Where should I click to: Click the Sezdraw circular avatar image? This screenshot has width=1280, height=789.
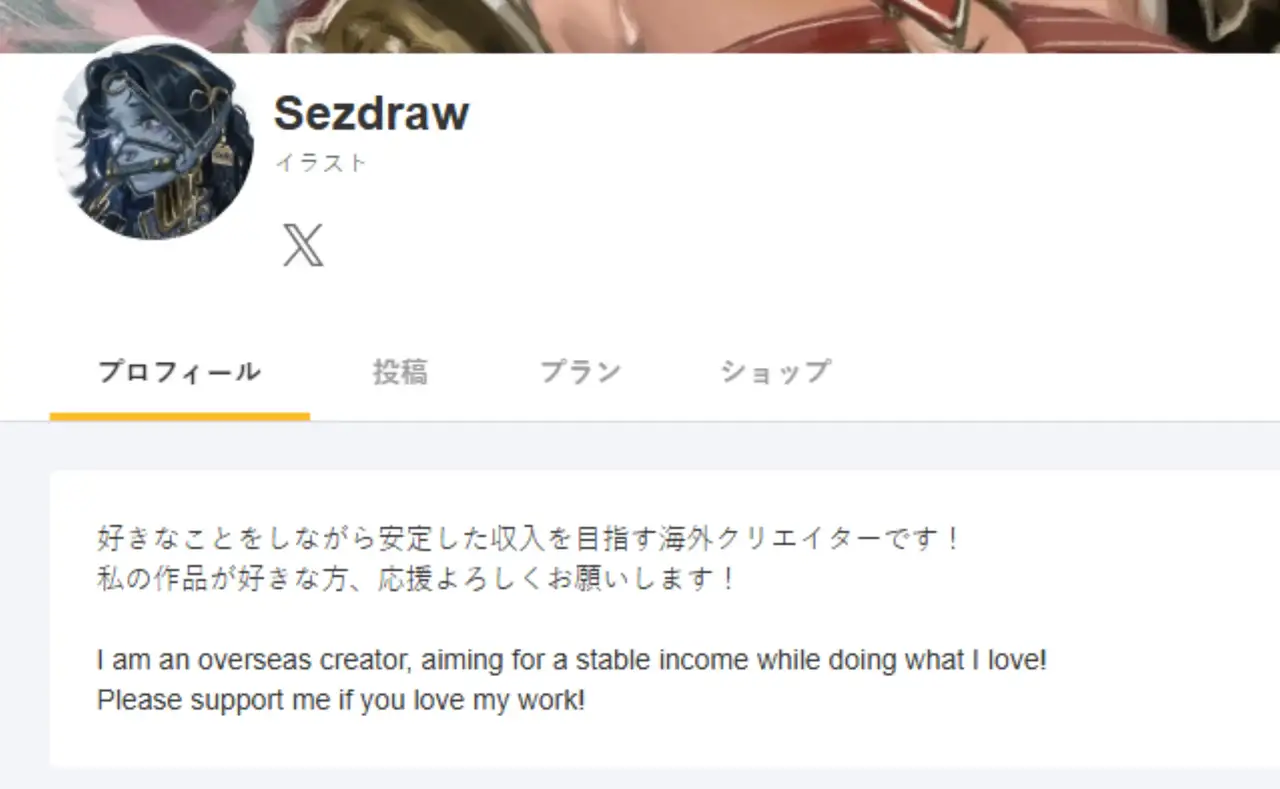coord(155,138)
